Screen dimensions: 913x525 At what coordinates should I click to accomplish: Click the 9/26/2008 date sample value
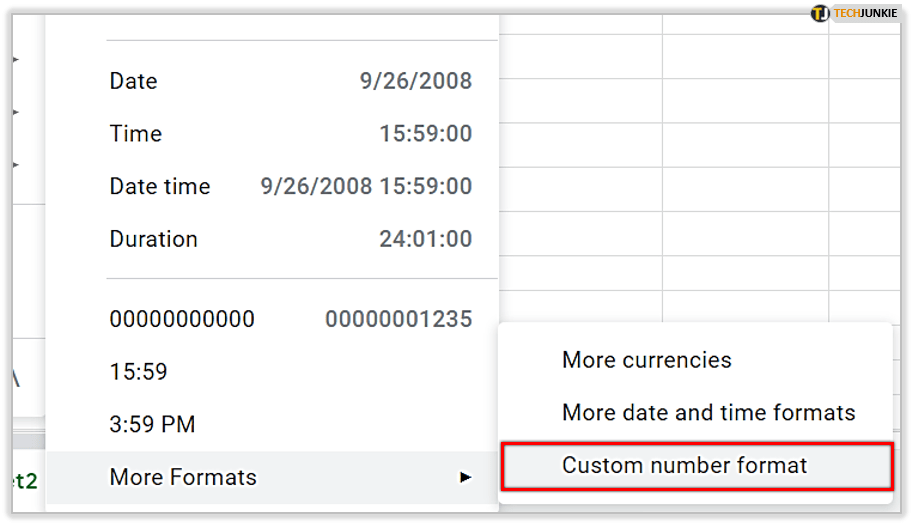pyautogui.click(x=416, y=81)
